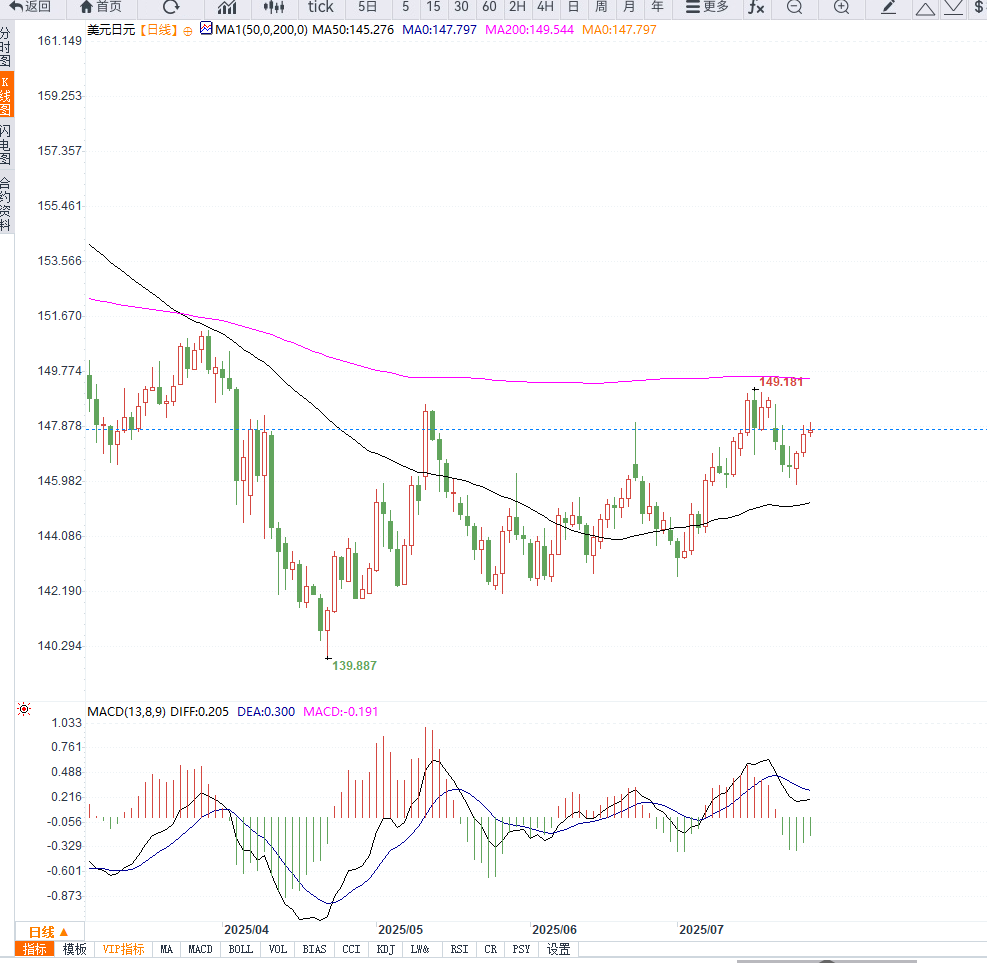Screen dimensions: 987x963
Task: Click the MA200:149.544 value label
Action: [529, 30]
